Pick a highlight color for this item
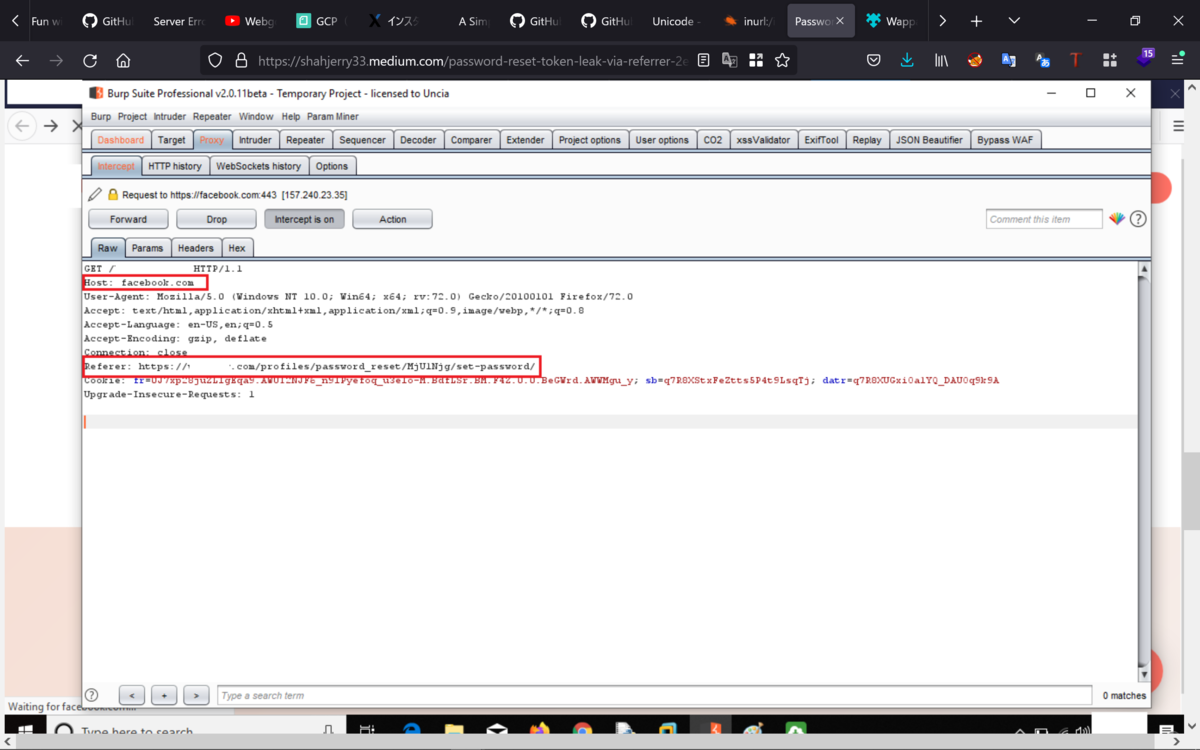 click(1117, 219)
